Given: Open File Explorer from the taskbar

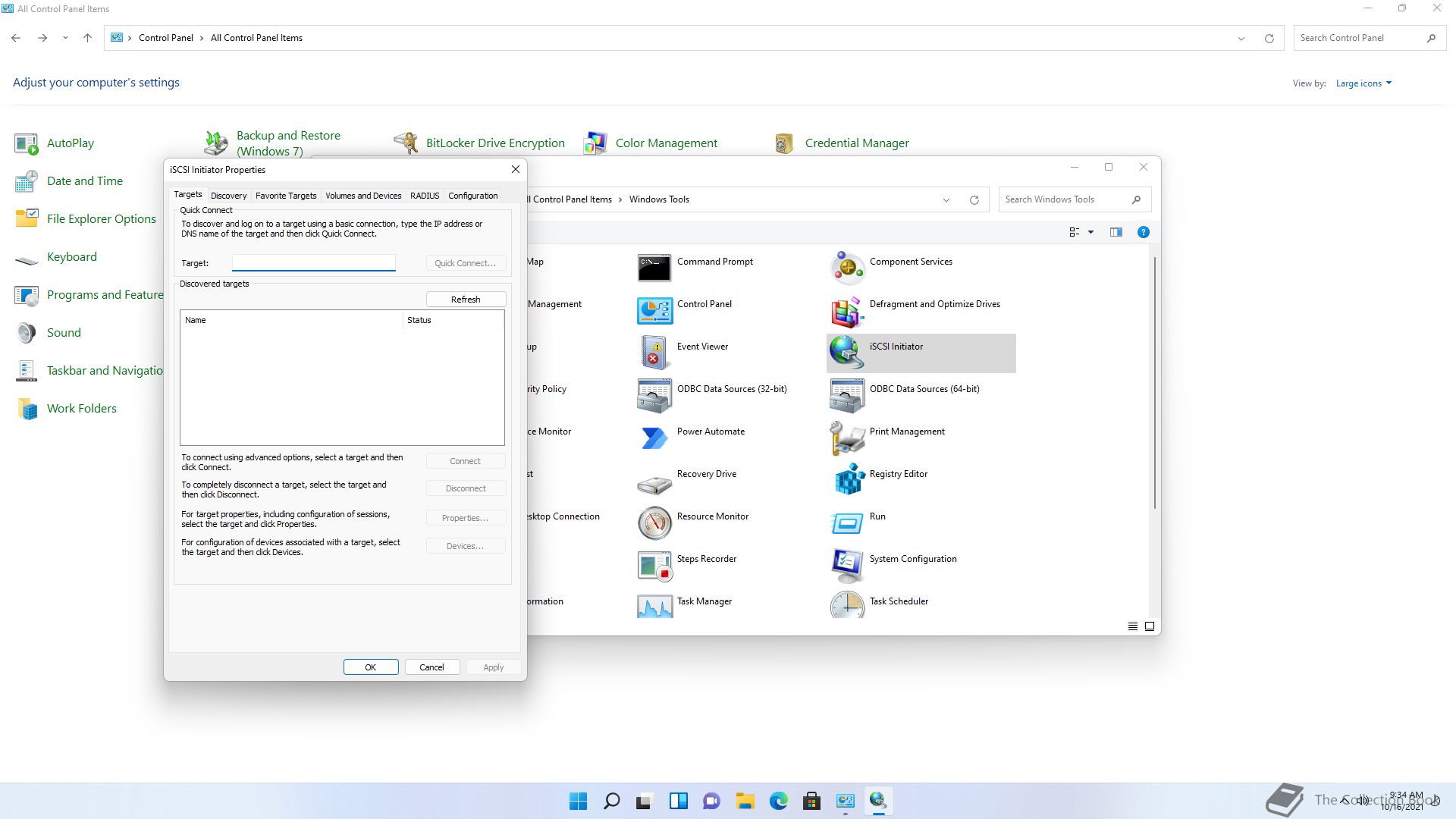Looking at the screenshot, I should [745, 801].
